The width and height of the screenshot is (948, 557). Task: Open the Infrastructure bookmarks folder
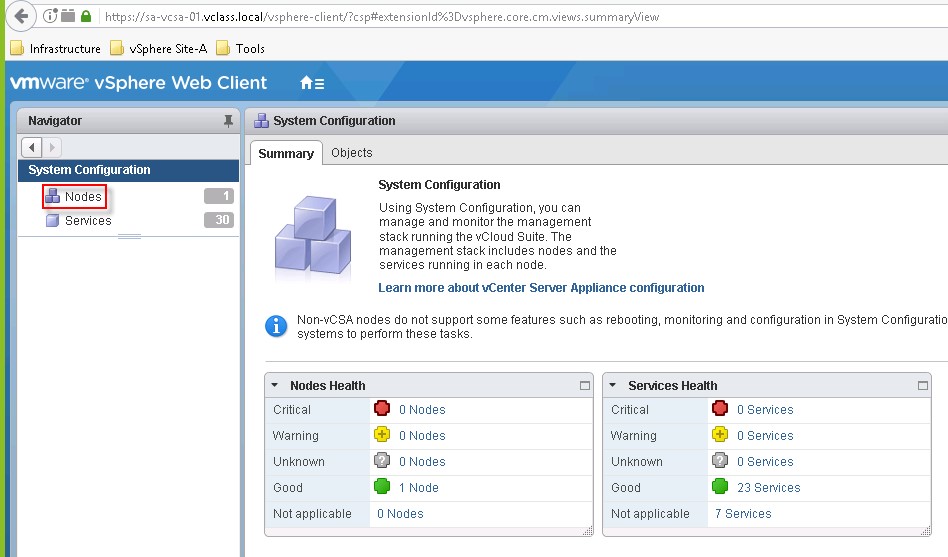[56, 48]
